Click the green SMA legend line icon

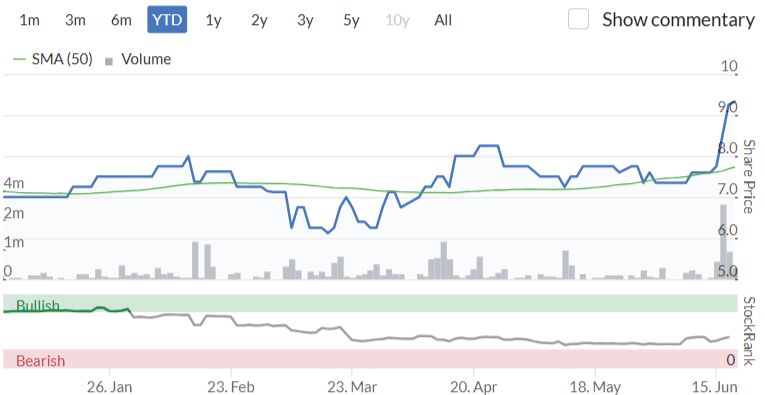(x=19, y=59)
